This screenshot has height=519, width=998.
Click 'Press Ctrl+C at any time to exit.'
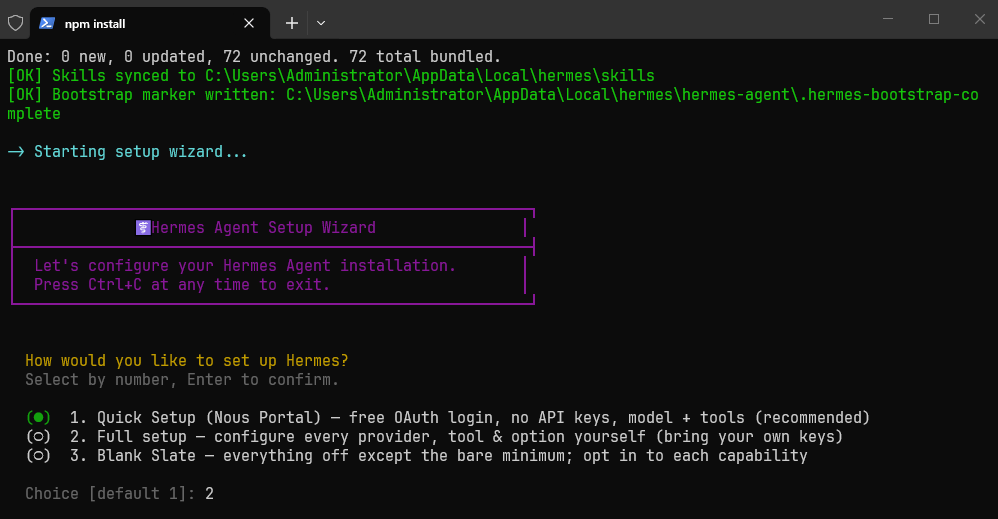click(x=182, y=285)
